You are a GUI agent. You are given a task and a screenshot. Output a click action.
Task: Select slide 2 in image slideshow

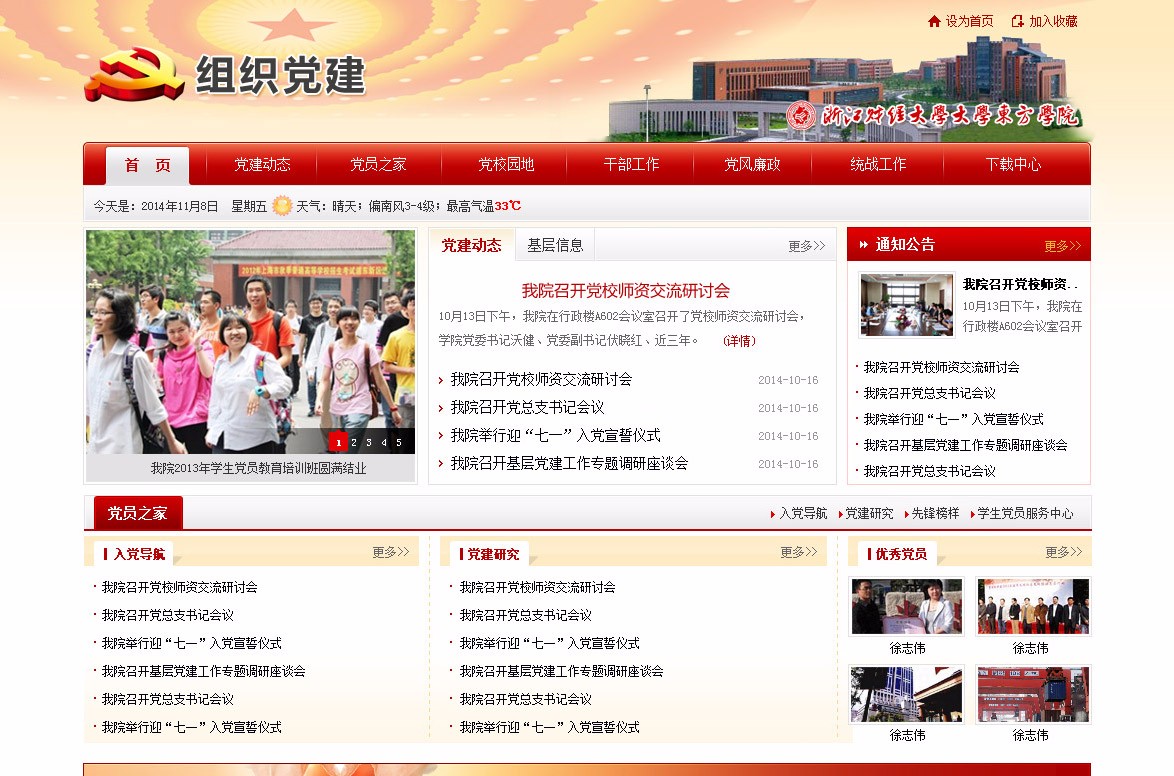pos(354,442)
